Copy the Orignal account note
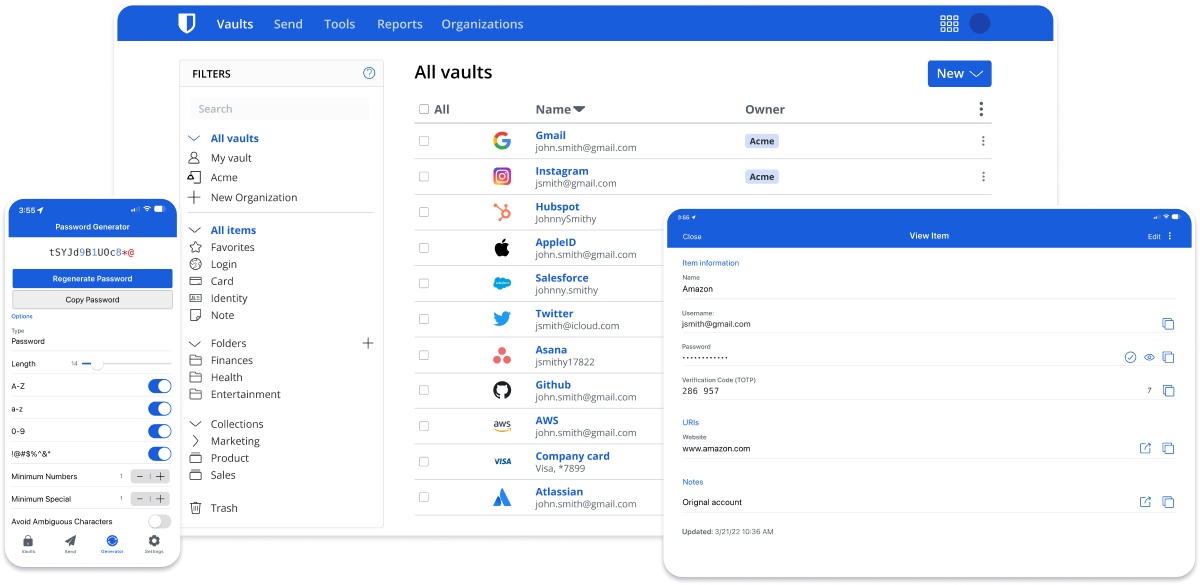Viewport: 1200px width, 585px height. 1168,502
